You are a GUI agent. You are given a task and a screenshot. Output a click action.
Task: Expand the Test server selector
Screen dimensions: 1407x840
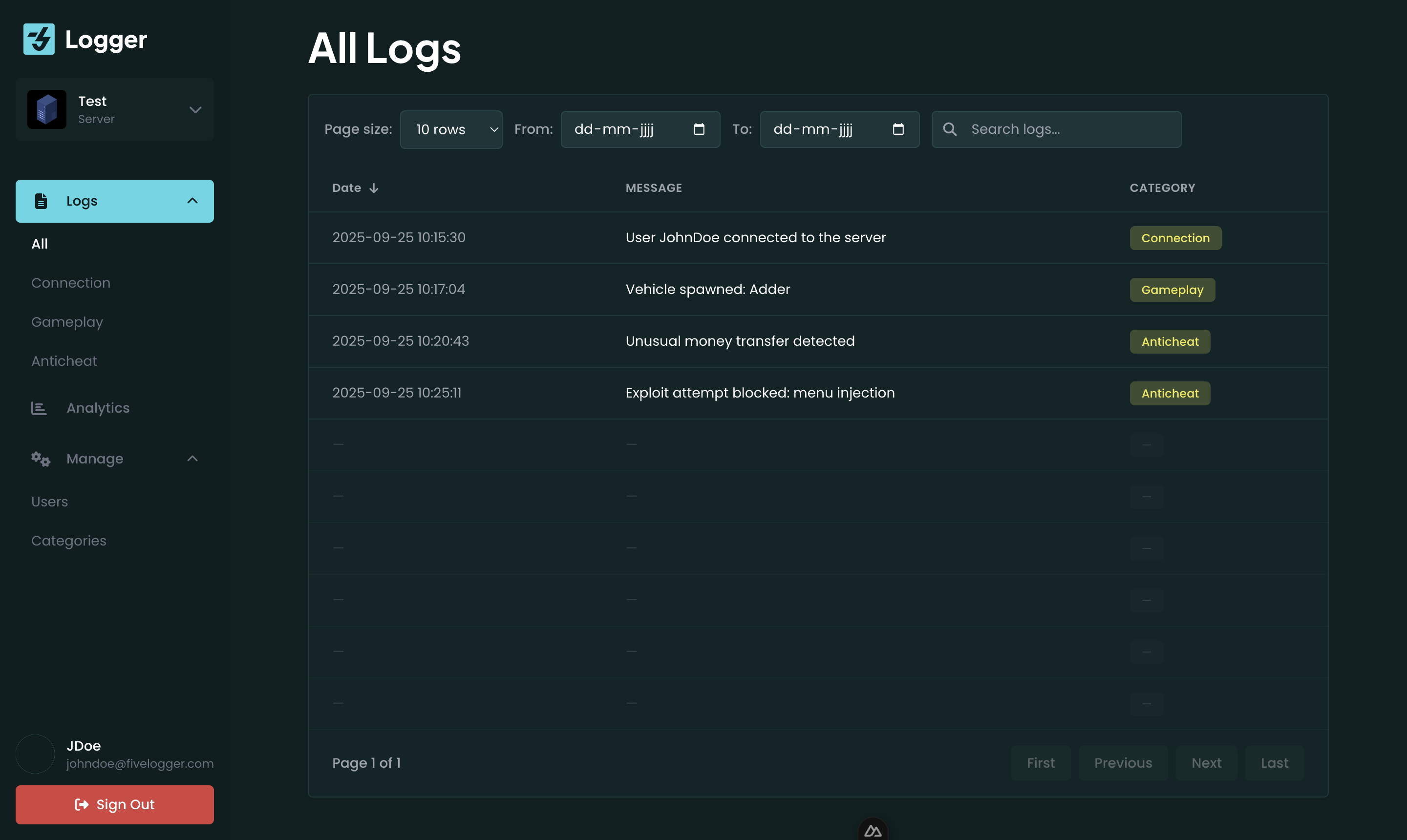(x=195, y=109)
